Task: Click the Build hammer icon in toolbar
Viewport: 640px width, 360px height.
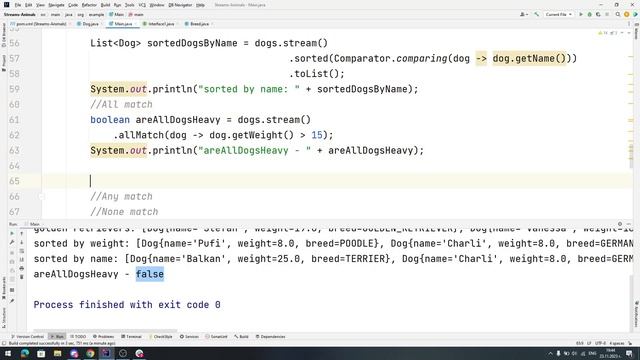Action: (536, 14)
